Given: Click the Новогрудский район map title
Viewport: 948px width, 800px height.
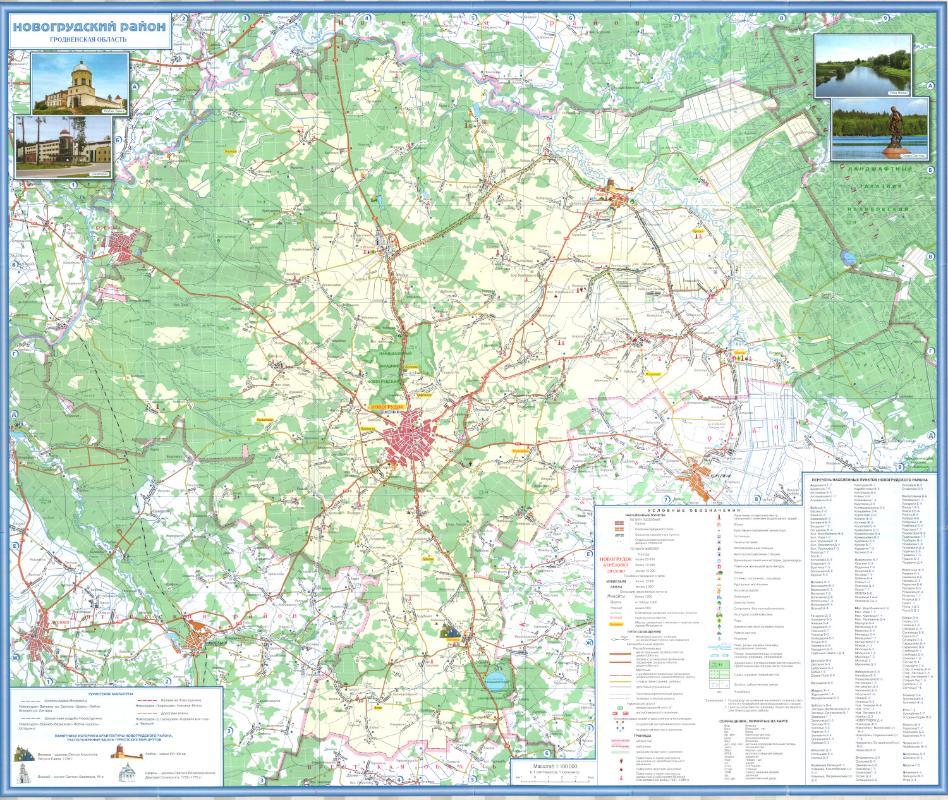Looking at the screenshot, I should (89, 26).
